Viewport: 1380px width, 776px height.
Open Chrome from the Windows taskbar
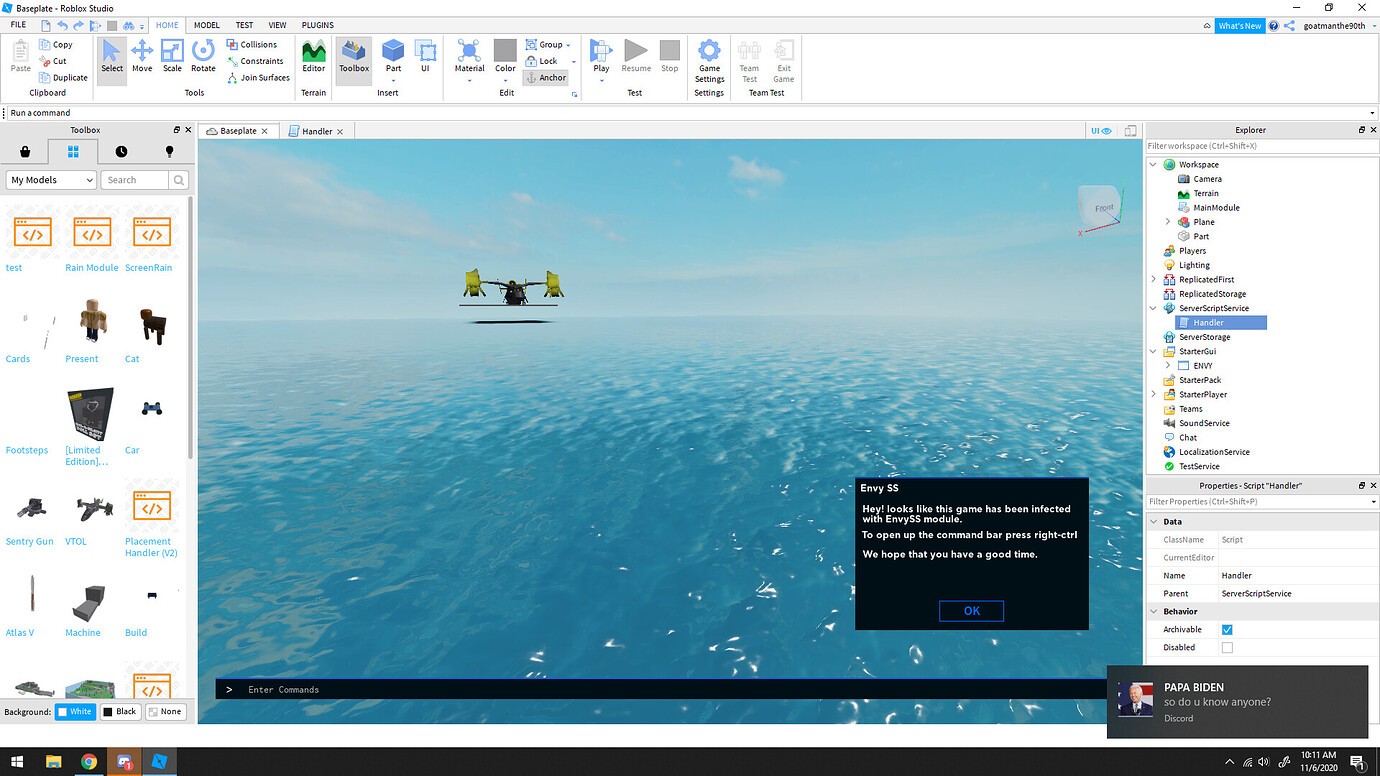tap(89, 761)
